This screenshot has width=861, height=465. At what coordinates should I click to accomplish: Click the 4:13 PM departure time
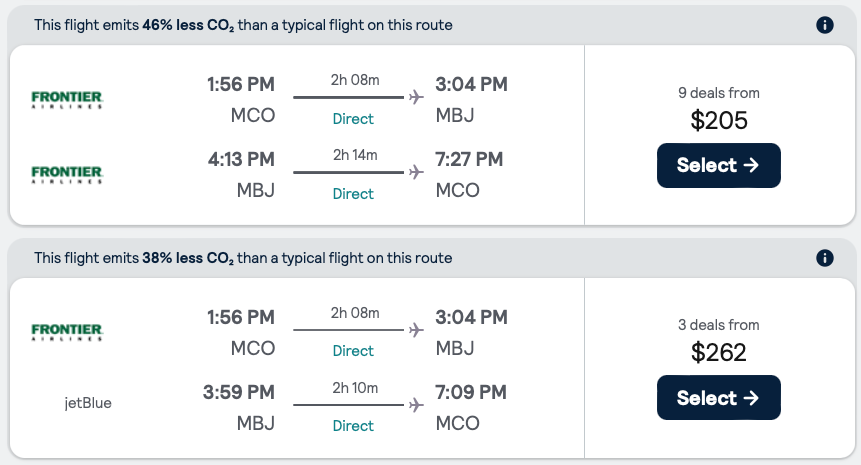[x=240, y=159]
